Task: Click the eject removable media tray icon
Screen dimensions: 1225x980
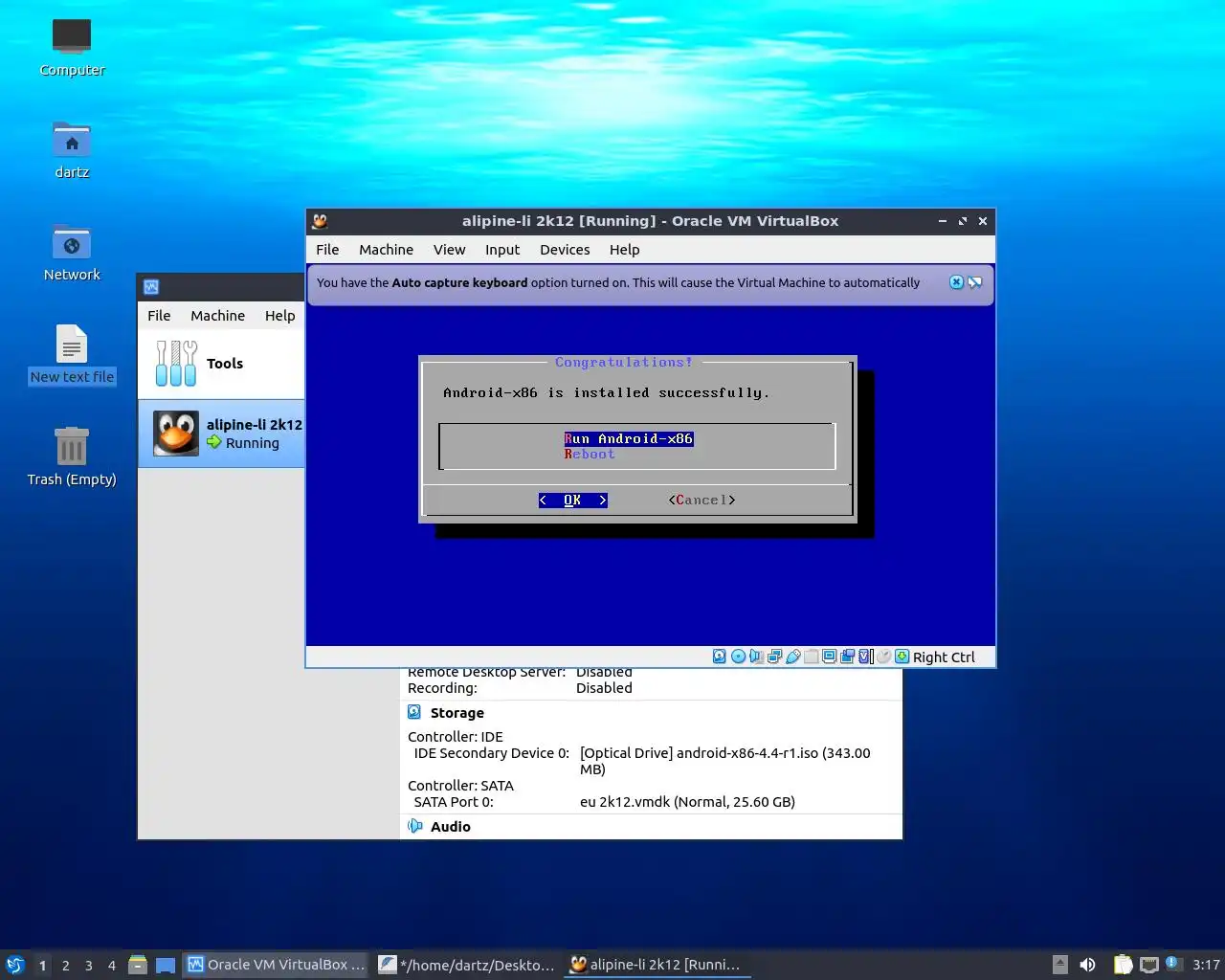Action: pos(1059,965)
